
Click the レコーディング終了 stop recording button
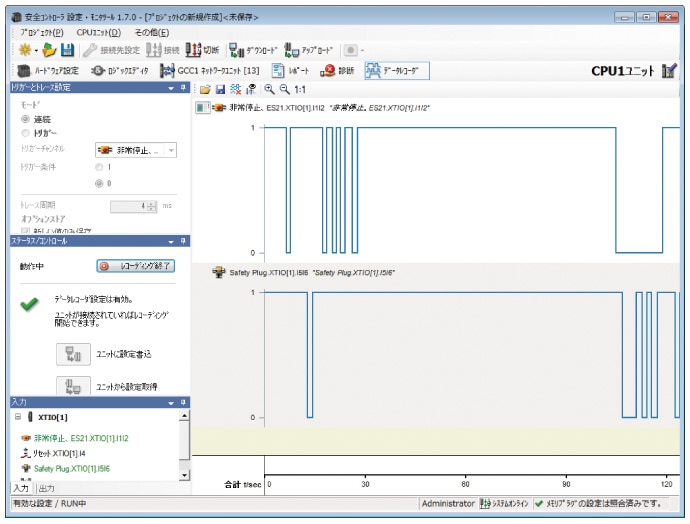pyautogui.click(x=136, y=266)
